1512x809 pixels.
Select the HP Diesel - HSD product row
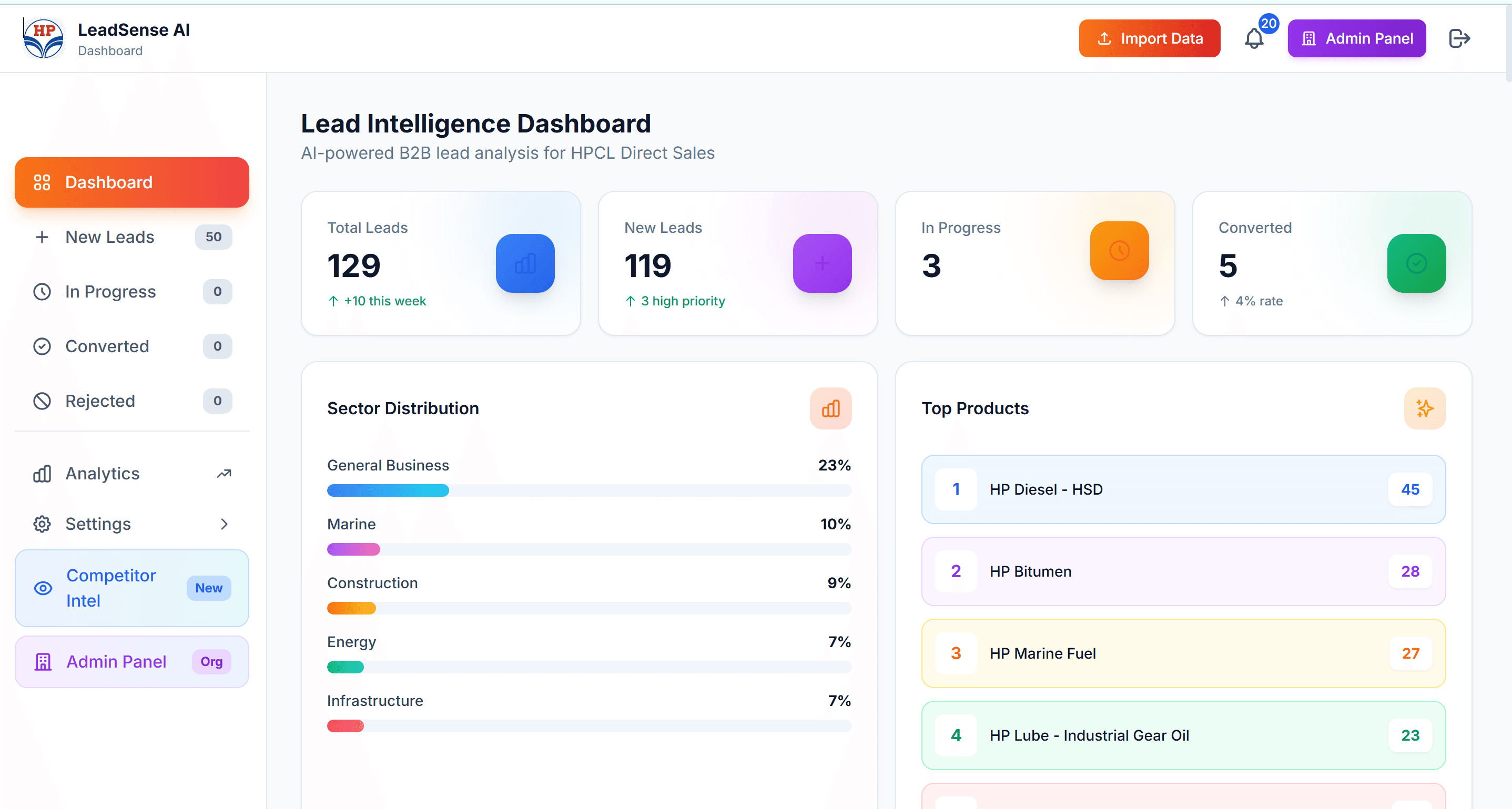[x=1183, y=489]
